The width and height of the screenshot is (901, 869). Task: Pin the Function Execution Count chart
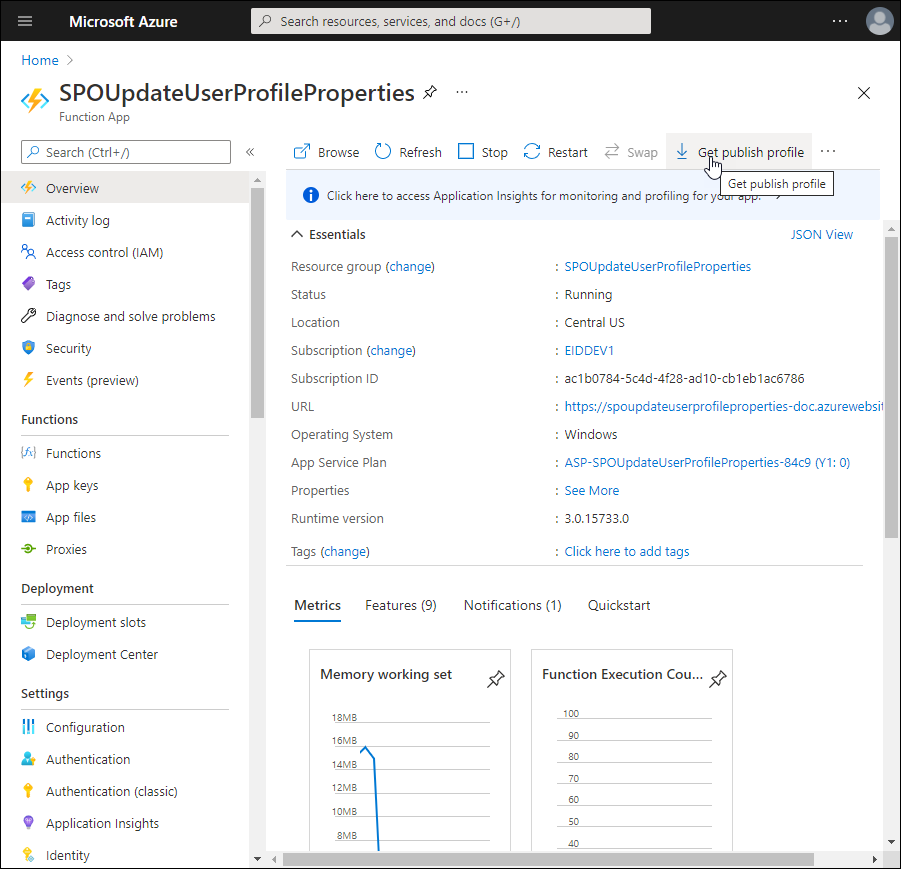pyautogui.click(x=717, y=680)
